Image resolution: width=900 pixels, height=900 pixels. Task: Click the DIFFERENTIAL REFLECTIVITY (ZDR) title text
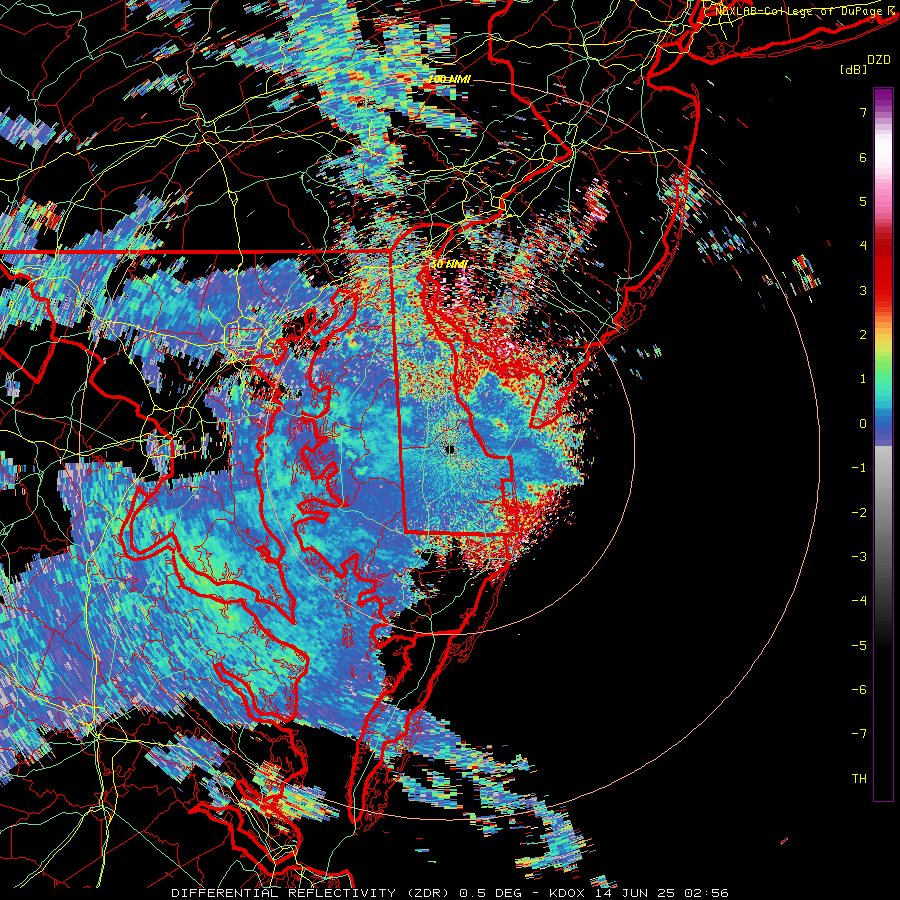313,893
